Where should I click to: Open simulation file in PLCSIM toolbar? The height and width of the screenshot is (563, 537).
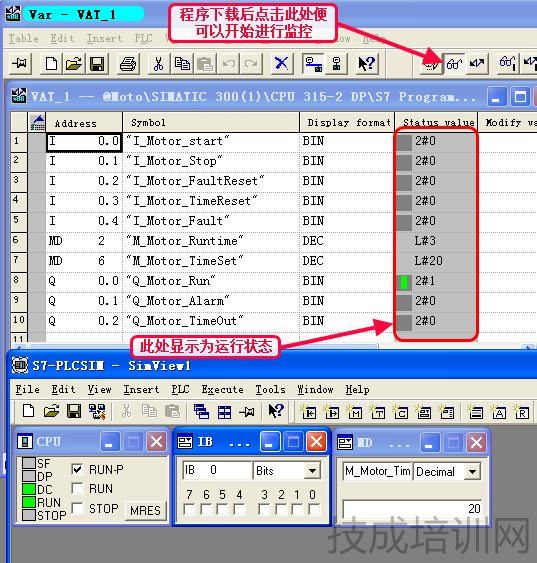(51, 412)
